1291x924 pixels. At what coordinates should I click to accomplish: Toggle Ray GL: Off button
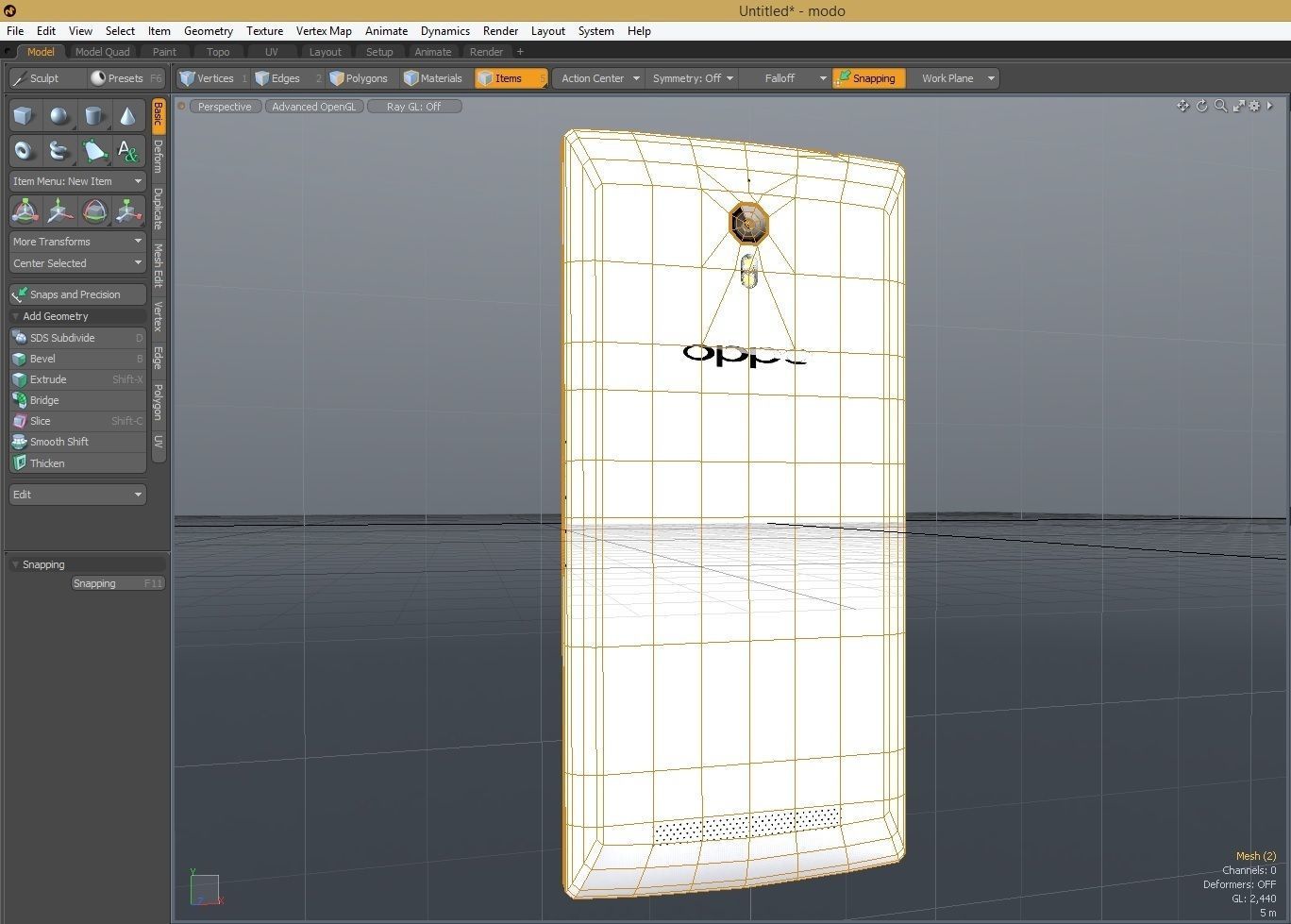[414, 107]
